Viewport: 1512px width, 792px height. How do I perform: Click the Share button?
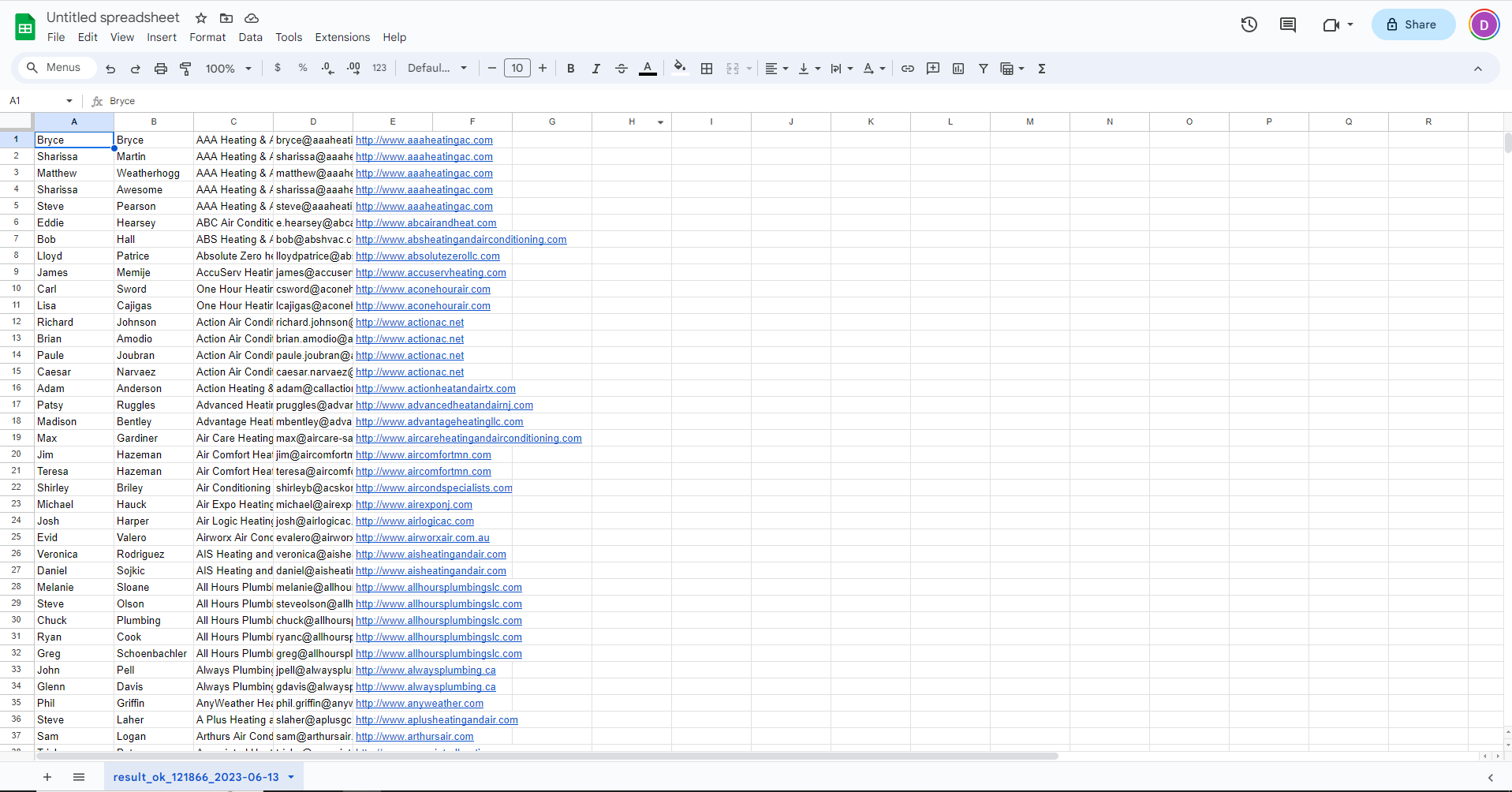point(1413,24)
